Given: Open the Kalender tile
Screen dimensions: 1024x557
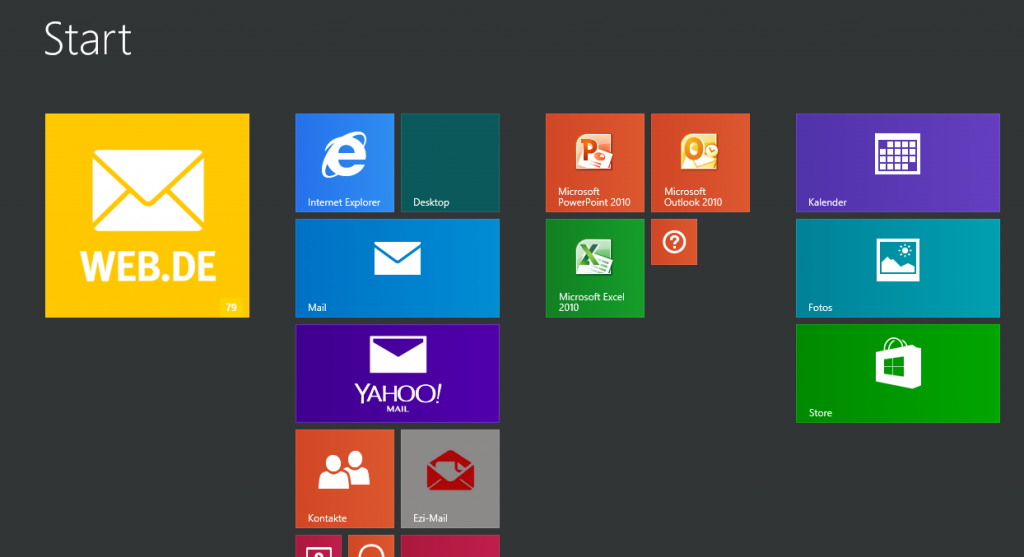Looking at the screenshot, I should (897, 162).
